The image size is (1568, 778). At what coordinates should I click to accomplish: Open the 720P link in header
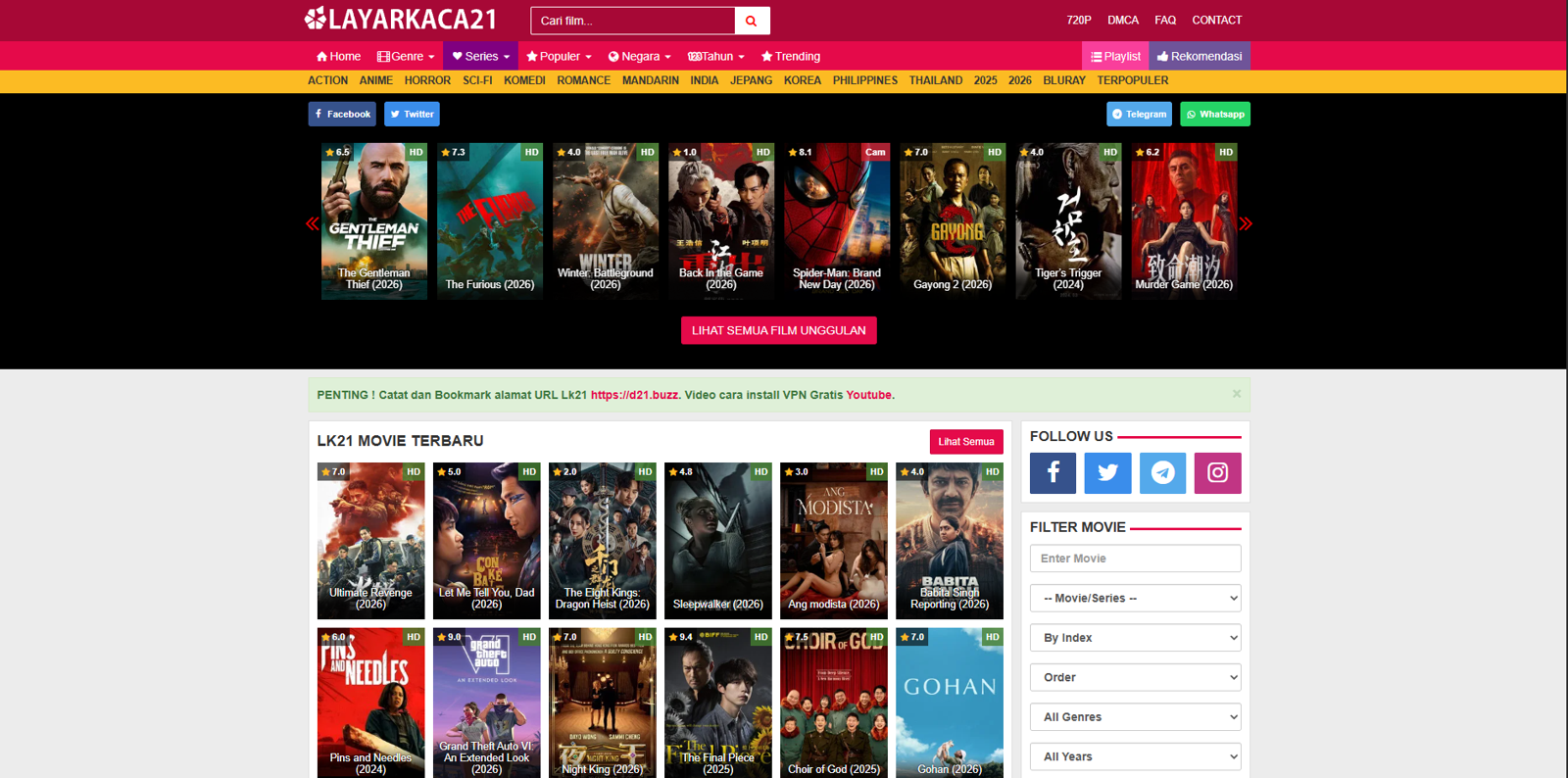[1079, 20]
